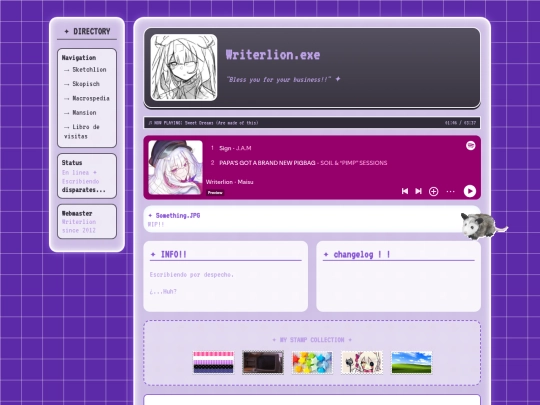Click the changelog ! ! section heading
The height and width of the screenshot is (405, 540).
tap(357, 255)
